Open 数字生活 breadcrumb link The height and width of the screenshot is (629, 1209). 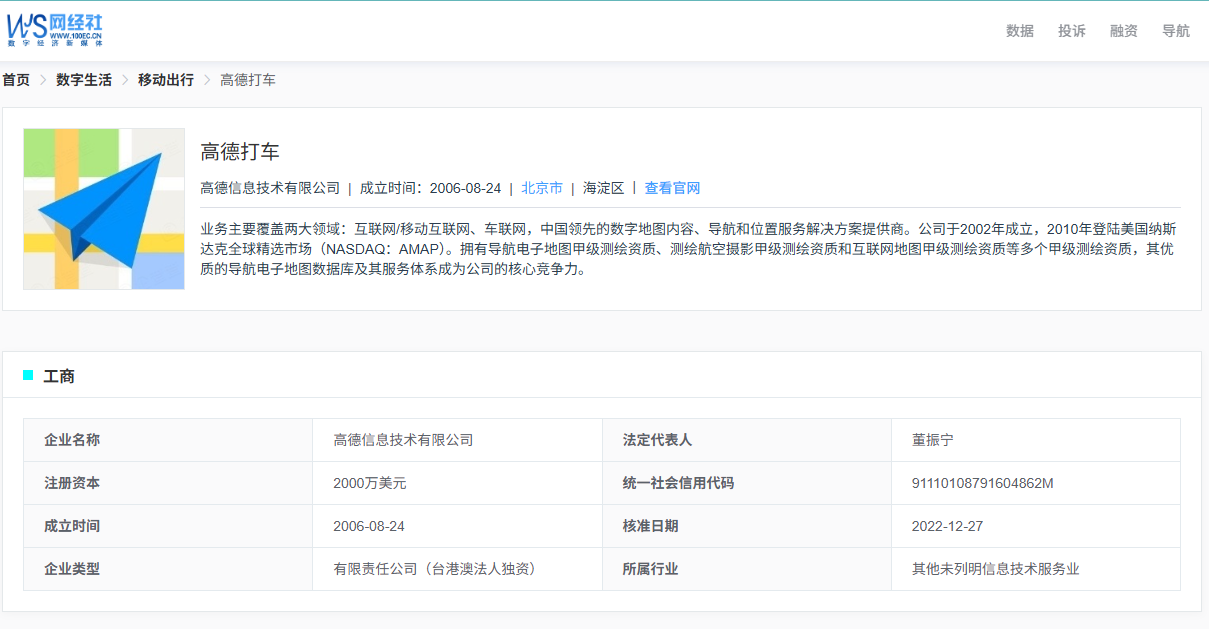[x=84, y=80]
